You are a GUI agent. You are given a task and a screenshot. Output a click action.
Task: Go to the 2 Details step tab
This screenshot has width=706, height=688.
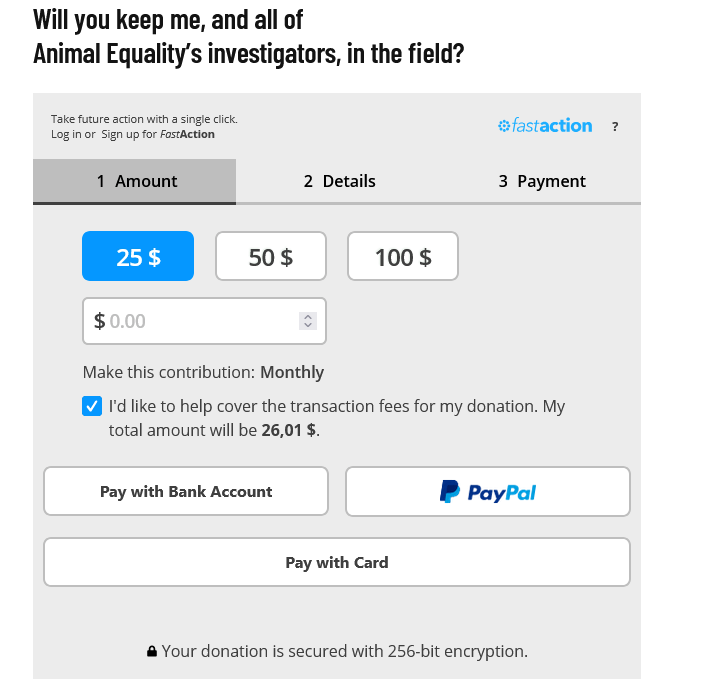(x=339, y=181)
